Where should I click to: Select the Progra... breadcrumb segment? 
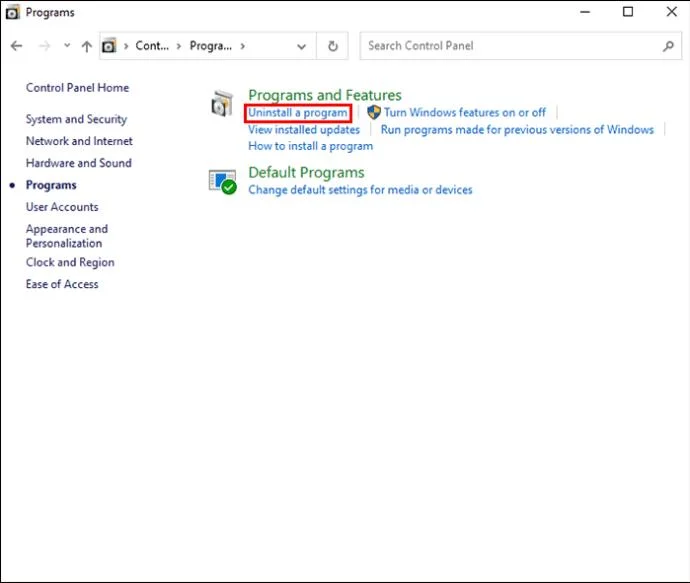click(210, 46)
